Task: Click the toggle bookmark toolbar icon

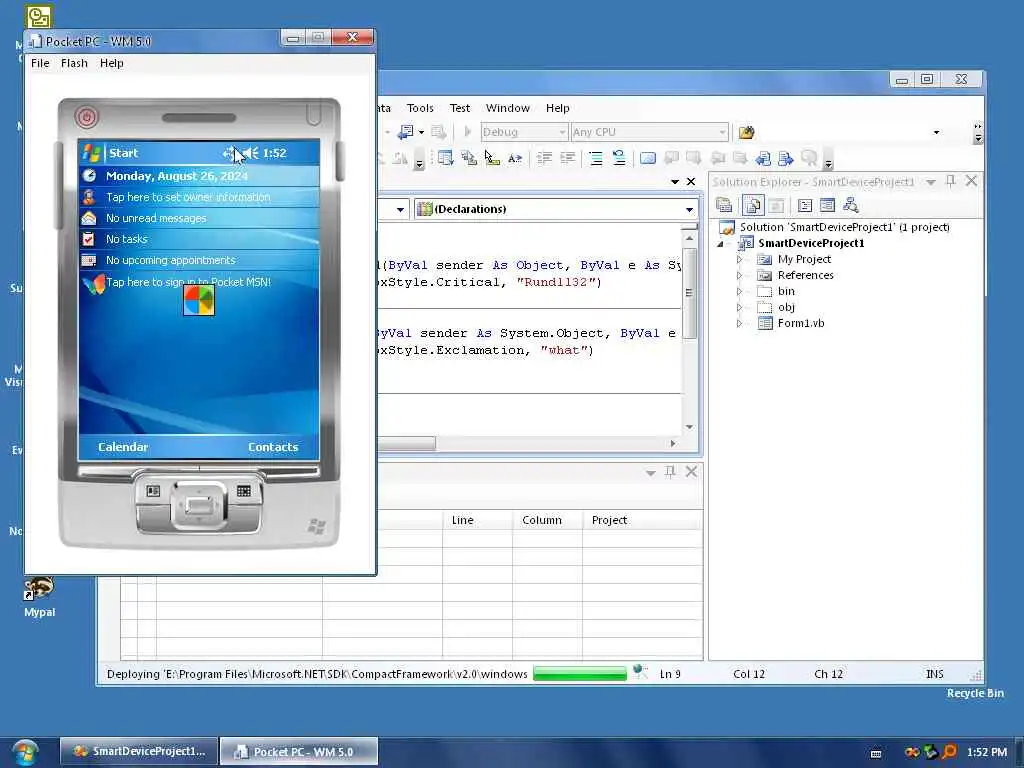Action: [648, 158]
